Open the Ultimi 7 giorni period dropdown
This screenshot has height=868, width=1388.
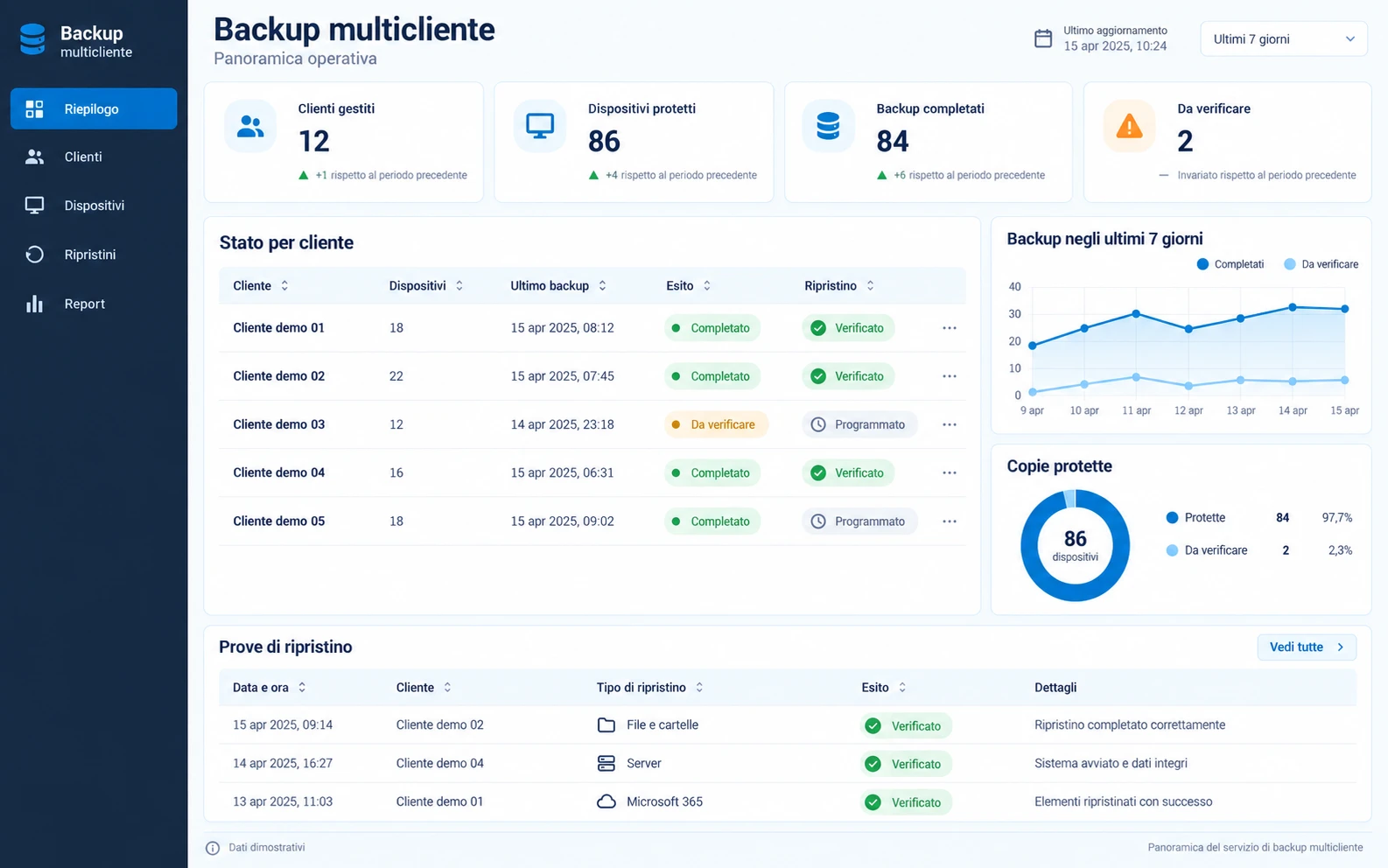click(x=1284, y=38)
